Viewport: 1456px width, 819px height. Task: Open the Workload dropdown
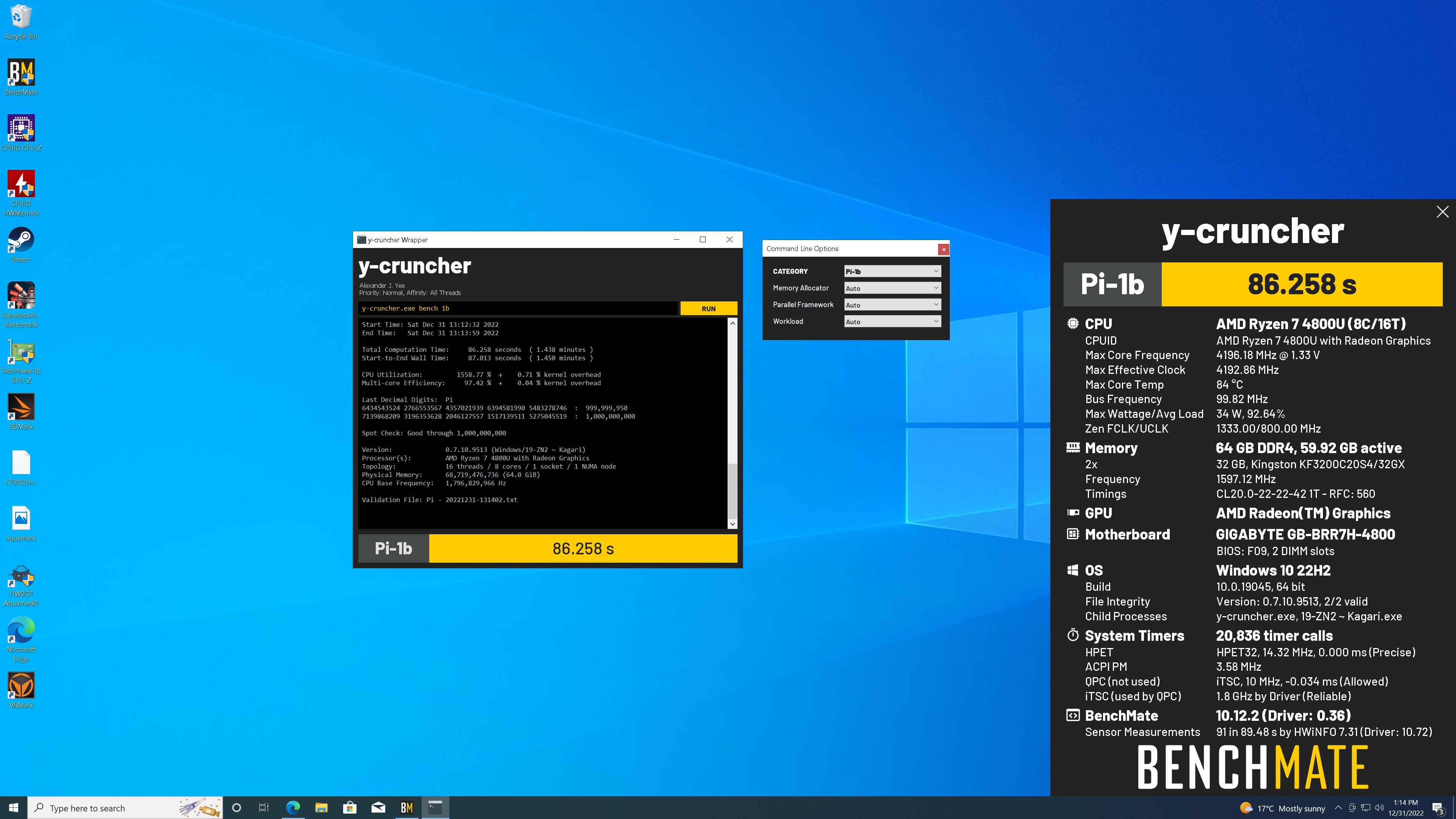tap(893, 322)
